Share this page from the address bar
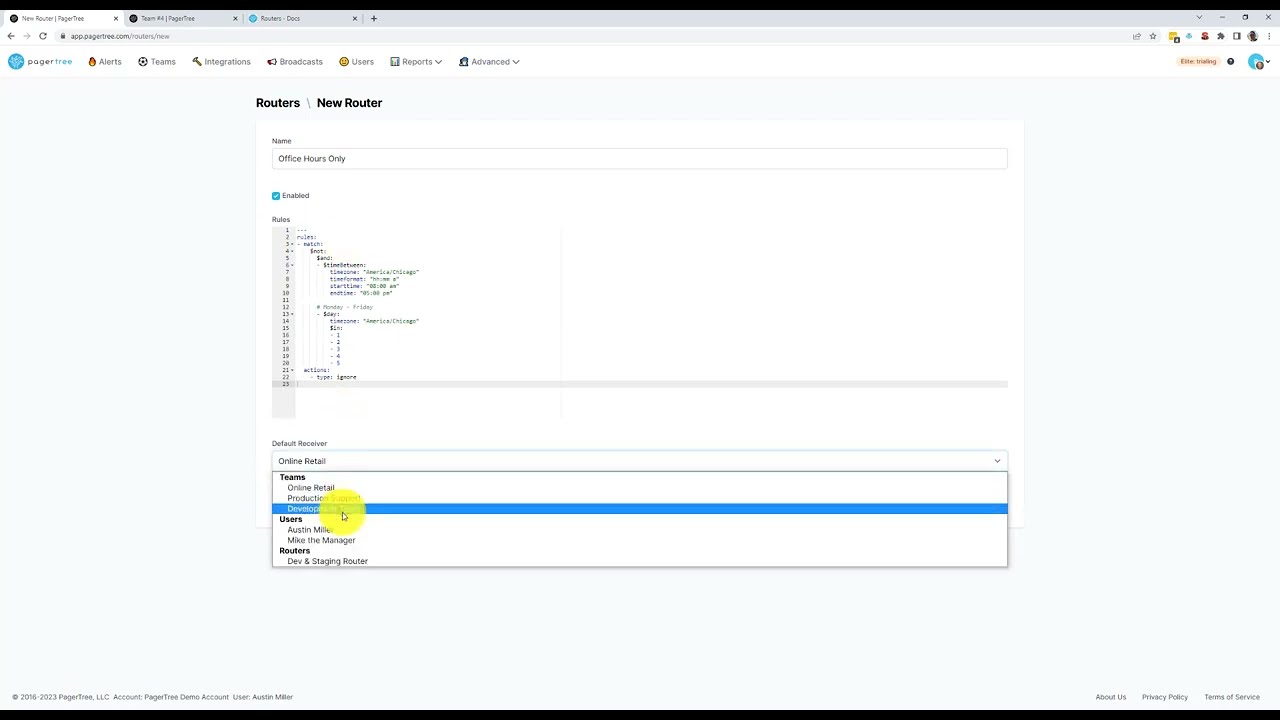The image size is (1280, 720). 1137,36
